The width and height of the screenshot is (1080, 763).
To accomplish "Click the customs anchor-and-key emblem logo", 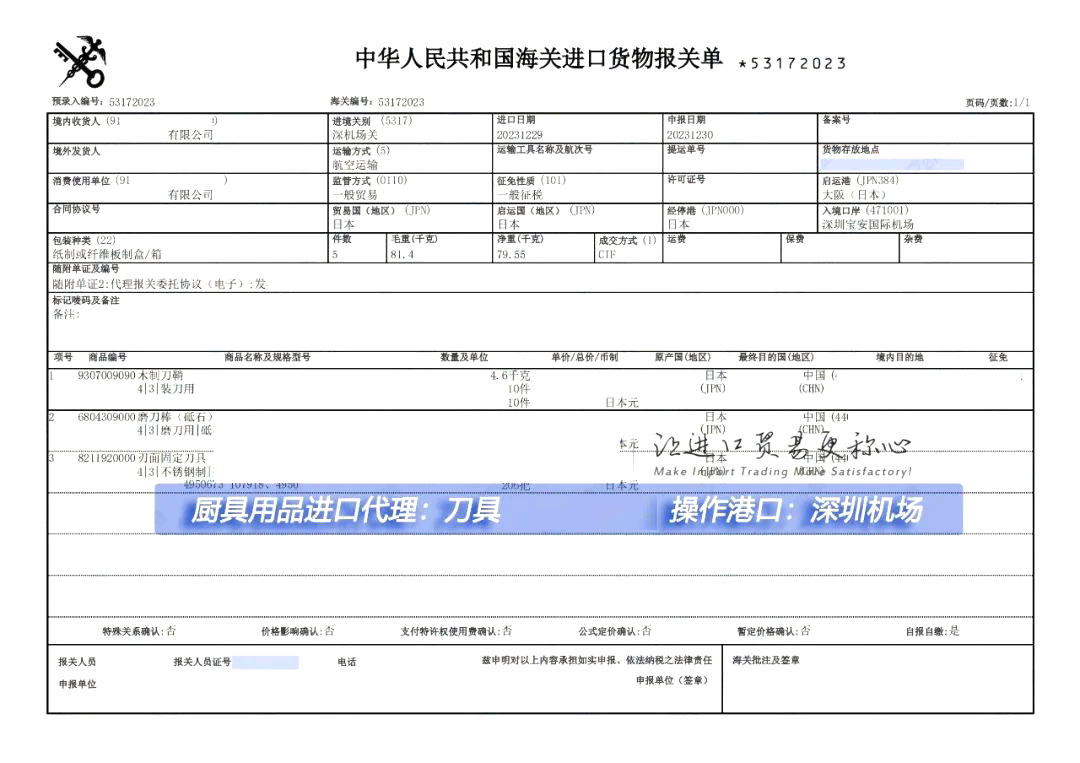I will [x=76, y=62].
